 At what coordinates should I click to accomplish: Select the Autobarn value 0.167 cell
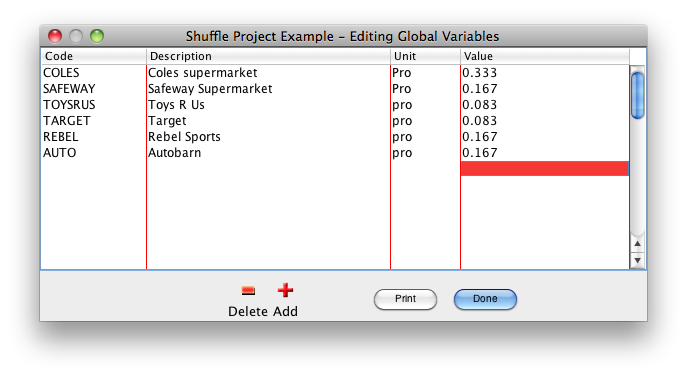(x=545, y=153)
